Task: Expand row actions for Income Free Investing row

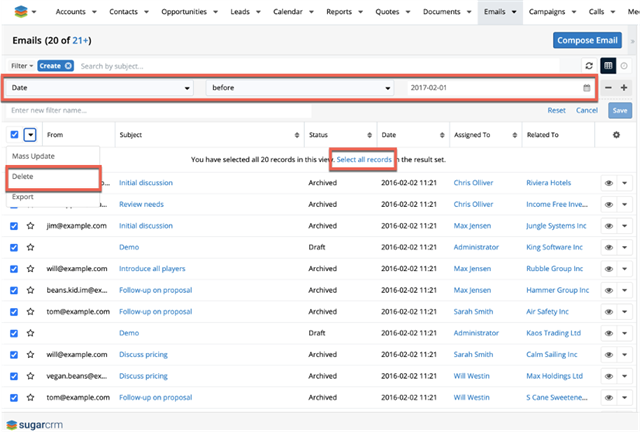Action: tap(625, 205)
